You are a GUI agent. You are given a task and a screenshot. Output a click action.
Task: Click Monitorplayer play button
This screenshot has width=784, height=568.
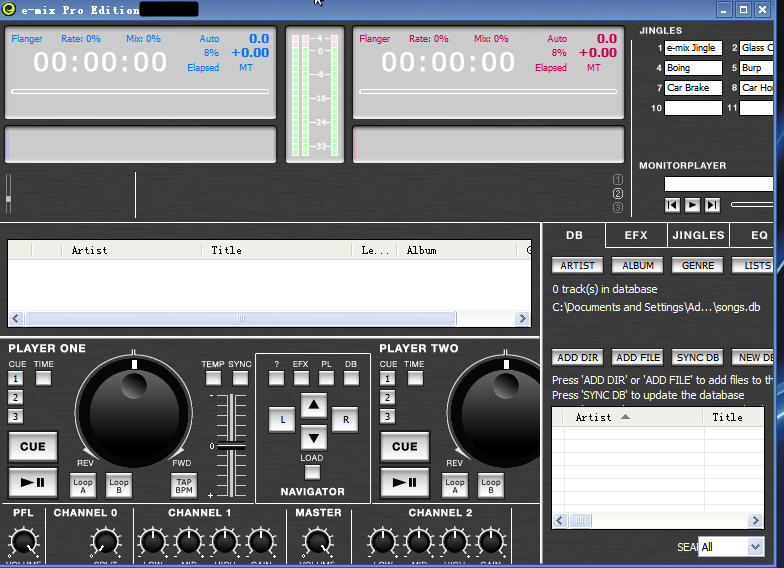692,205
